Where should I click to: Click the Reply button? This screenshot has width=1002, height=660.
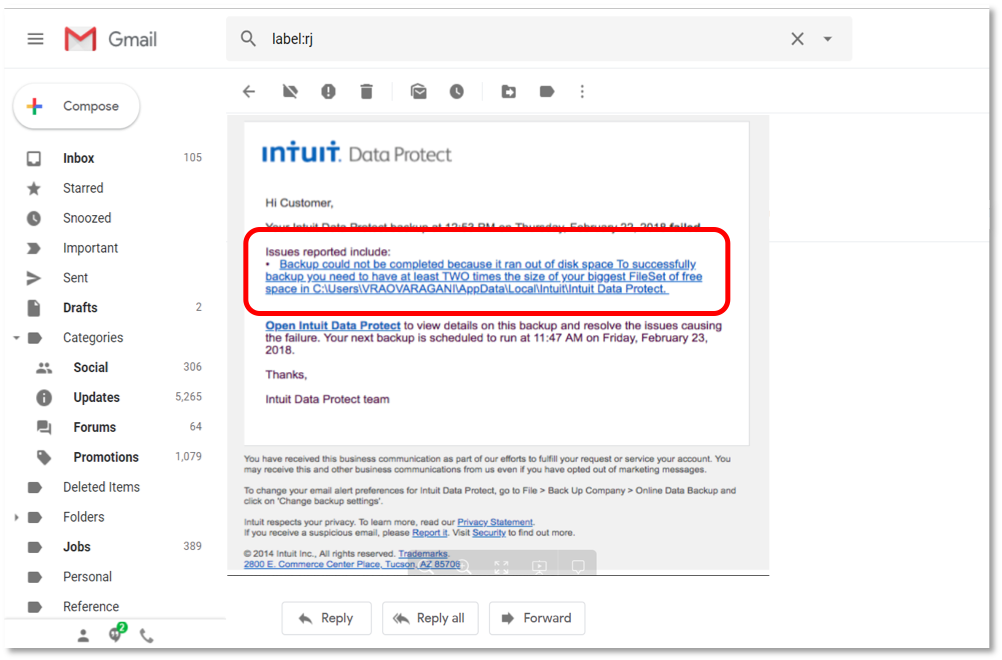(x=327, y=618)
